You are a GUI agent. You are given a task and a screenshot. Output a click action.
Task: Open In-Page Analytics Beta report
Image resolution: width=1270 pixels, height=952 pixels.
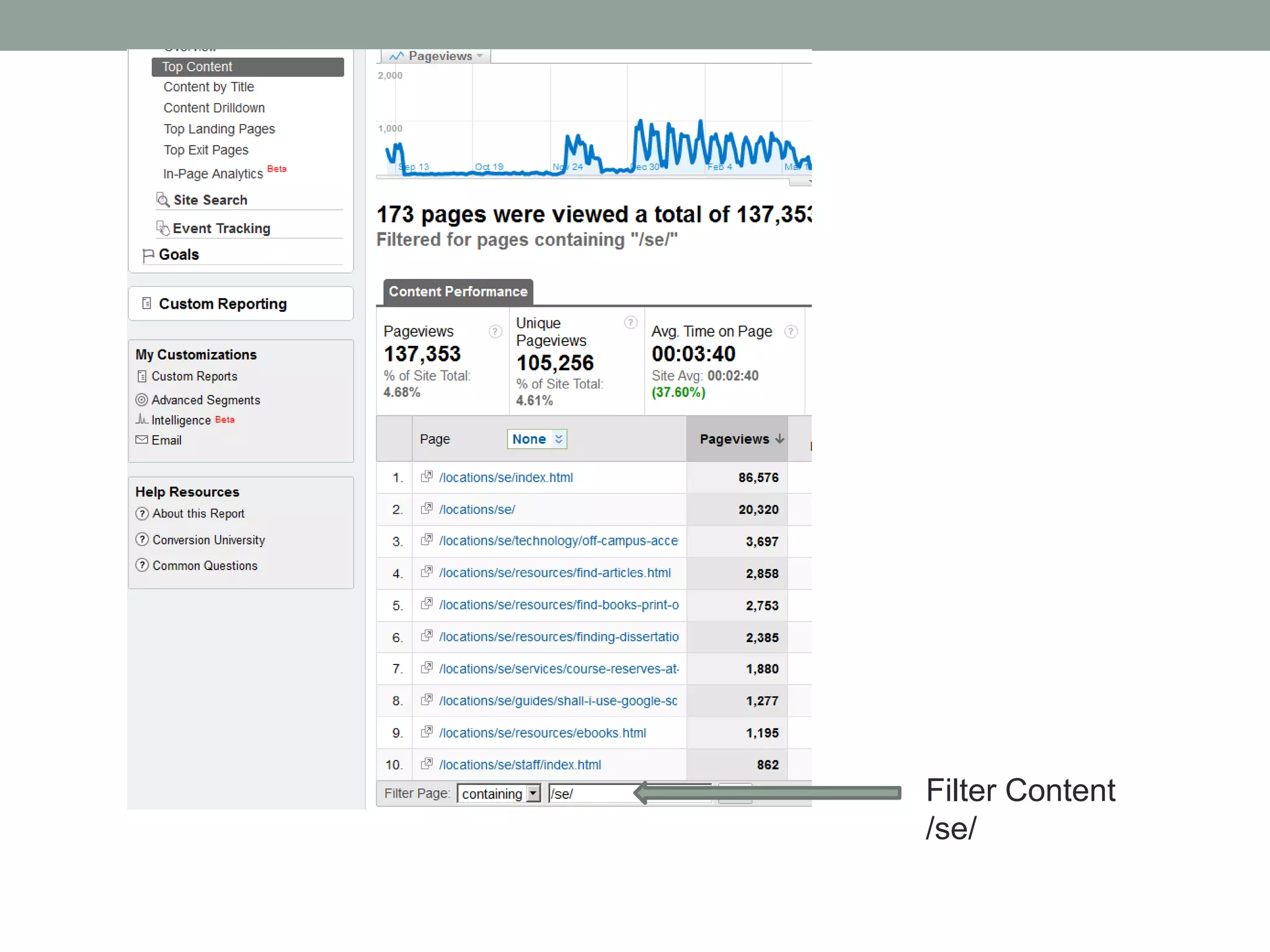224,173
